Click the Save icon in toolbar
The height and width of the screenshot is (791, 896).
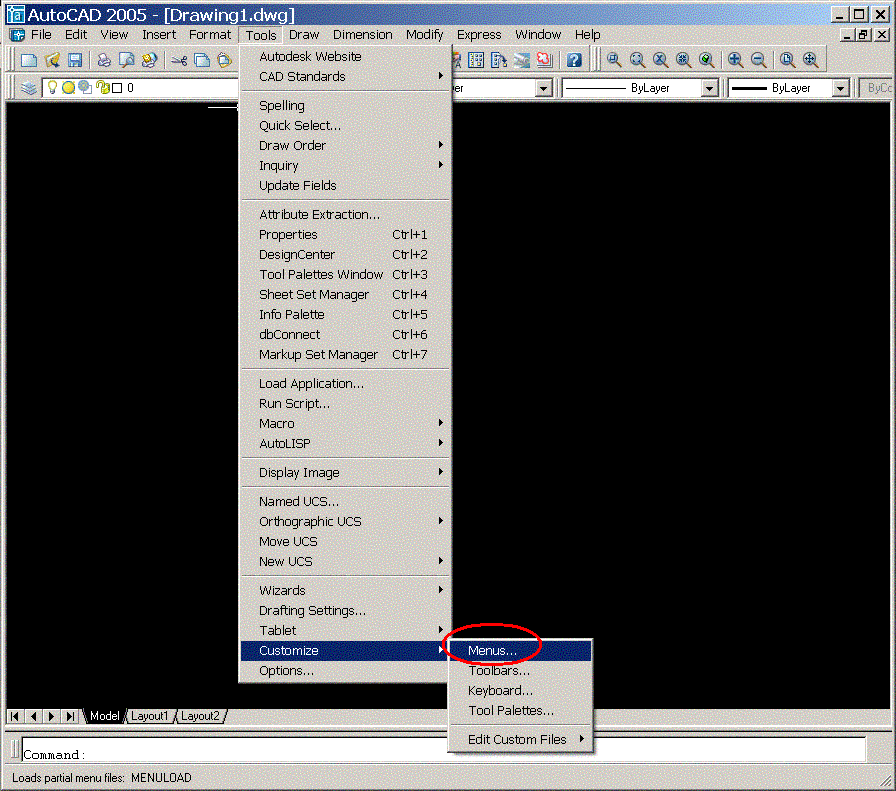tap(75, 60)
